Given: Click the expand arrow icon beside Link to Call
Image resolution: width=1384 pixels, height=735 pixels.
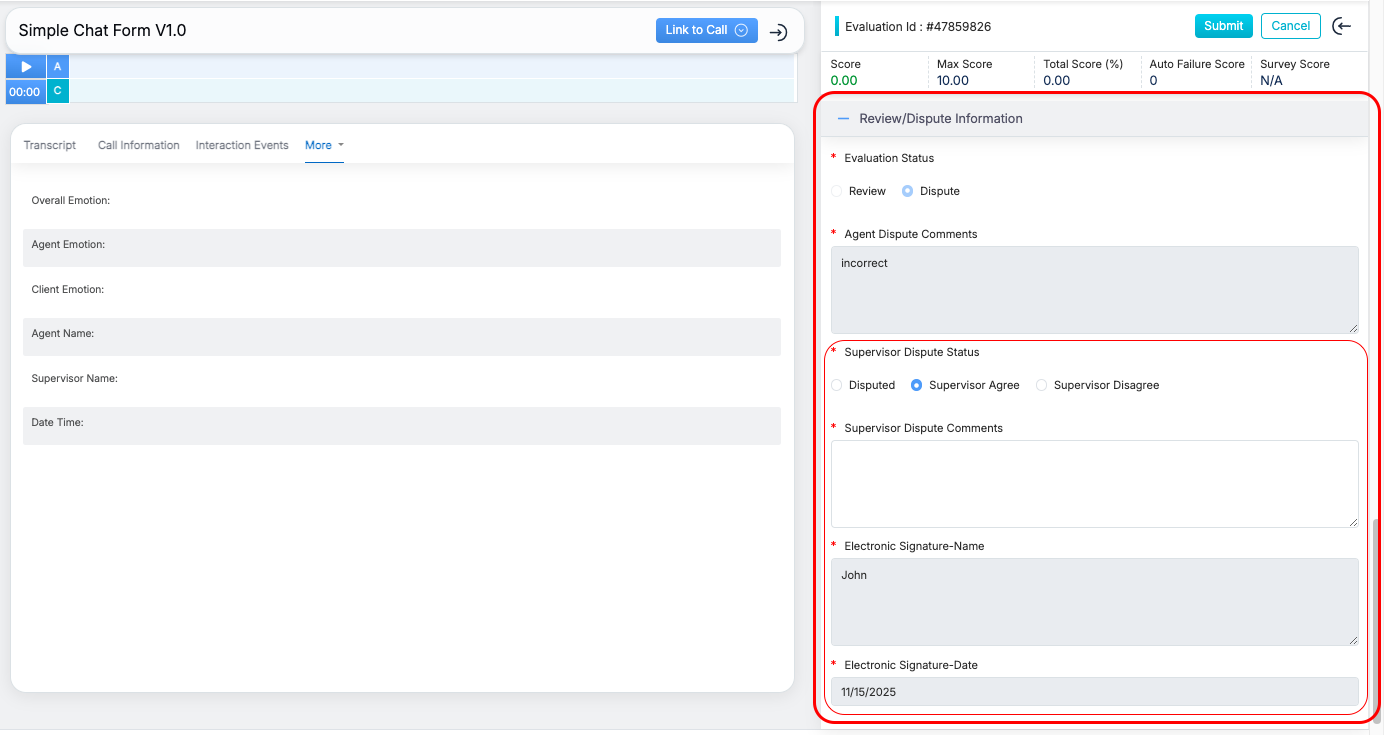Looking at the screenshot, I should point(778,32).
